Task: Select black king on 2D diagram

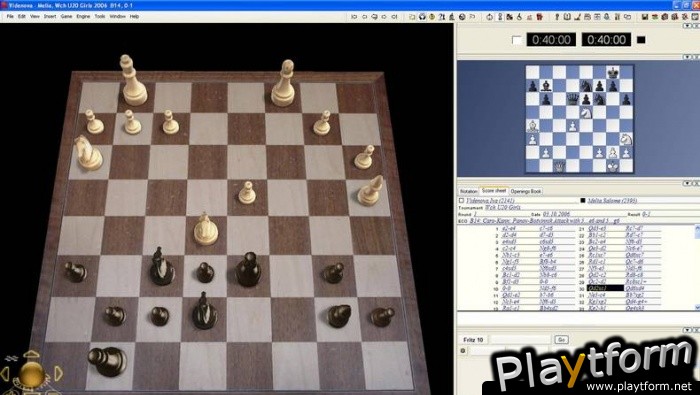Action: (613, 72)
